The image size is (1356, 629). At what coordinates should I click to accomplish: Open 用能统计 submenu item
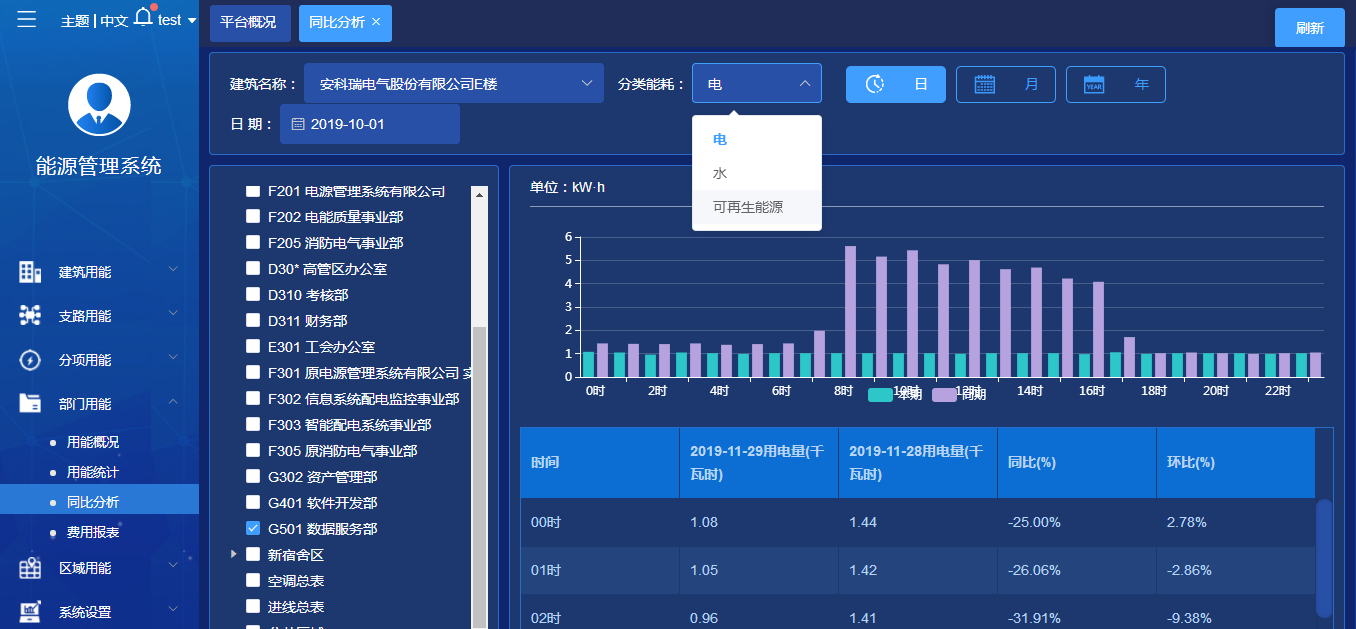[93, 472]
